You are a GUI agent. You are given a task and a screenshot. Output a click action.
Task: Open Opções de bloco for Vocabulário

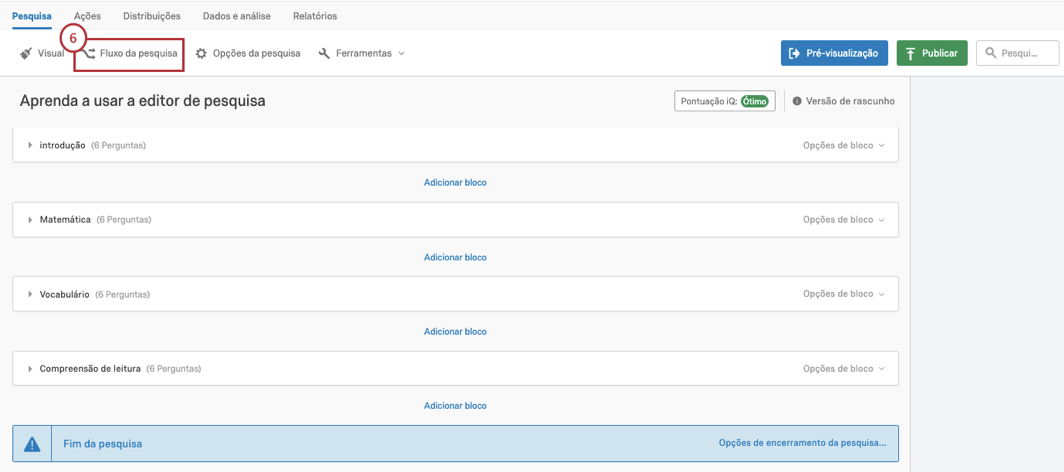843,294
